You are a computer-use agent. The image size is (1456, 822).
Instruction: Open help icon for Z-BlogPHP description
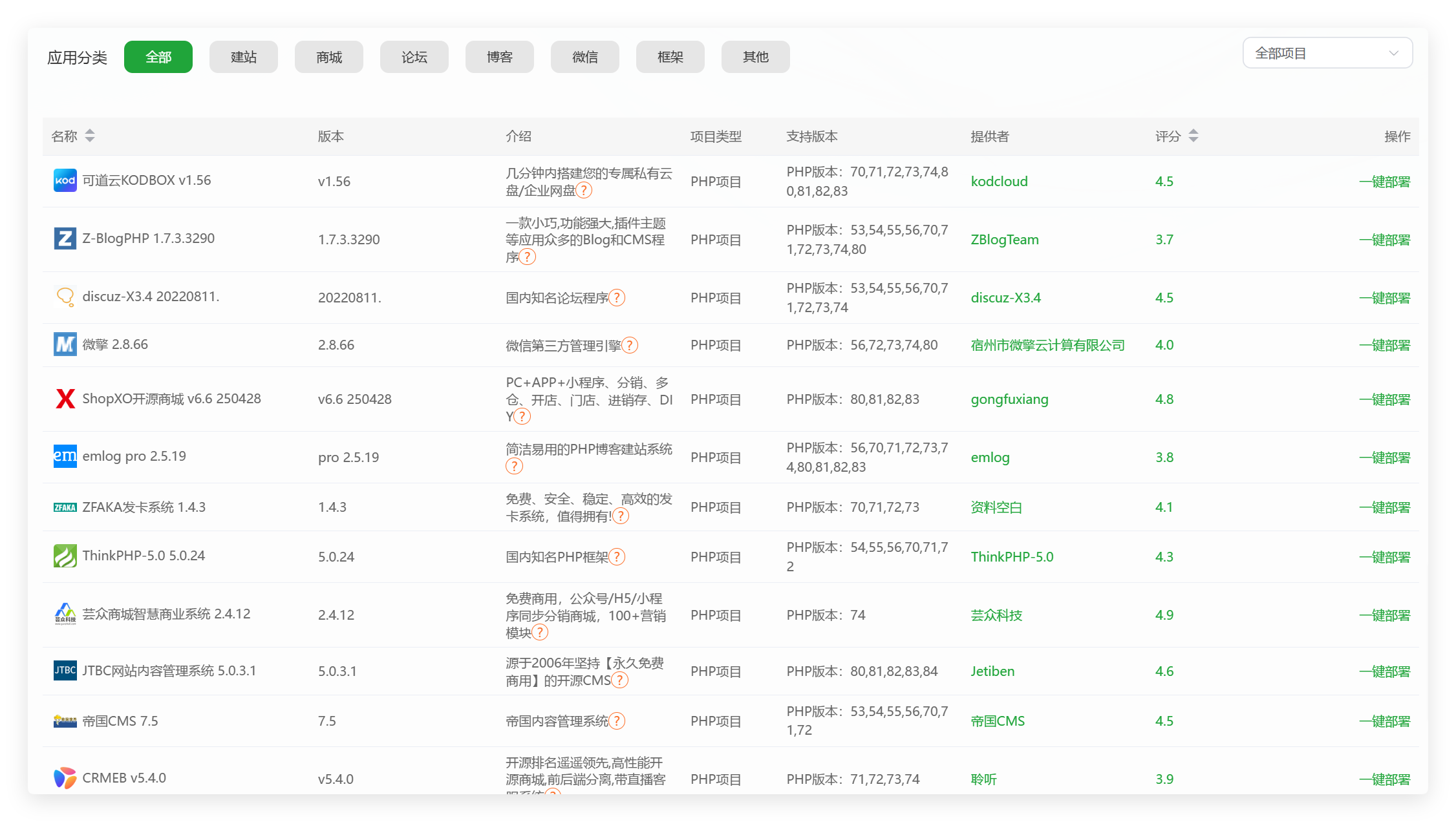tap(528, 257)
